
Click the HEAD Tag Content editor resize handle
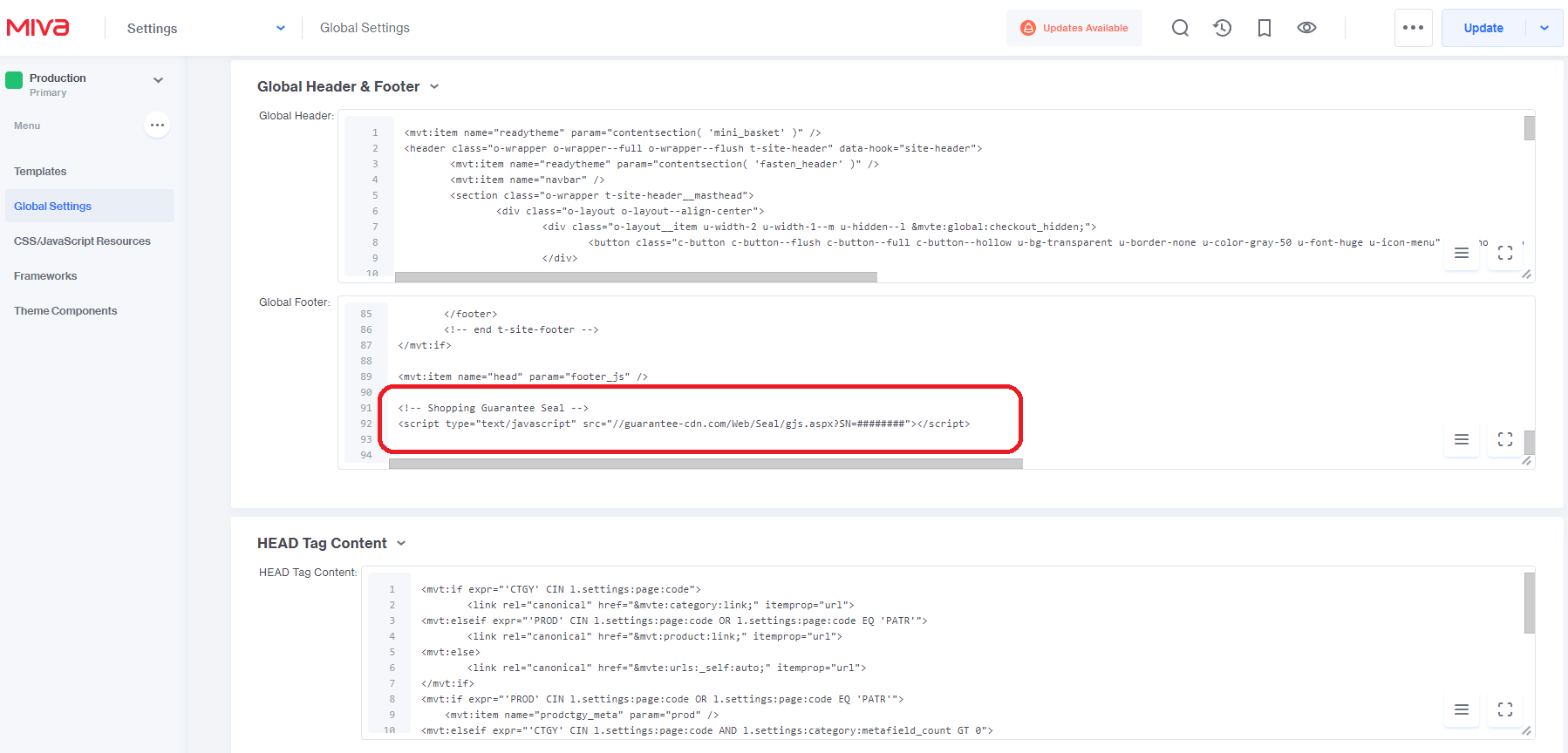[x=1526, y=731]
